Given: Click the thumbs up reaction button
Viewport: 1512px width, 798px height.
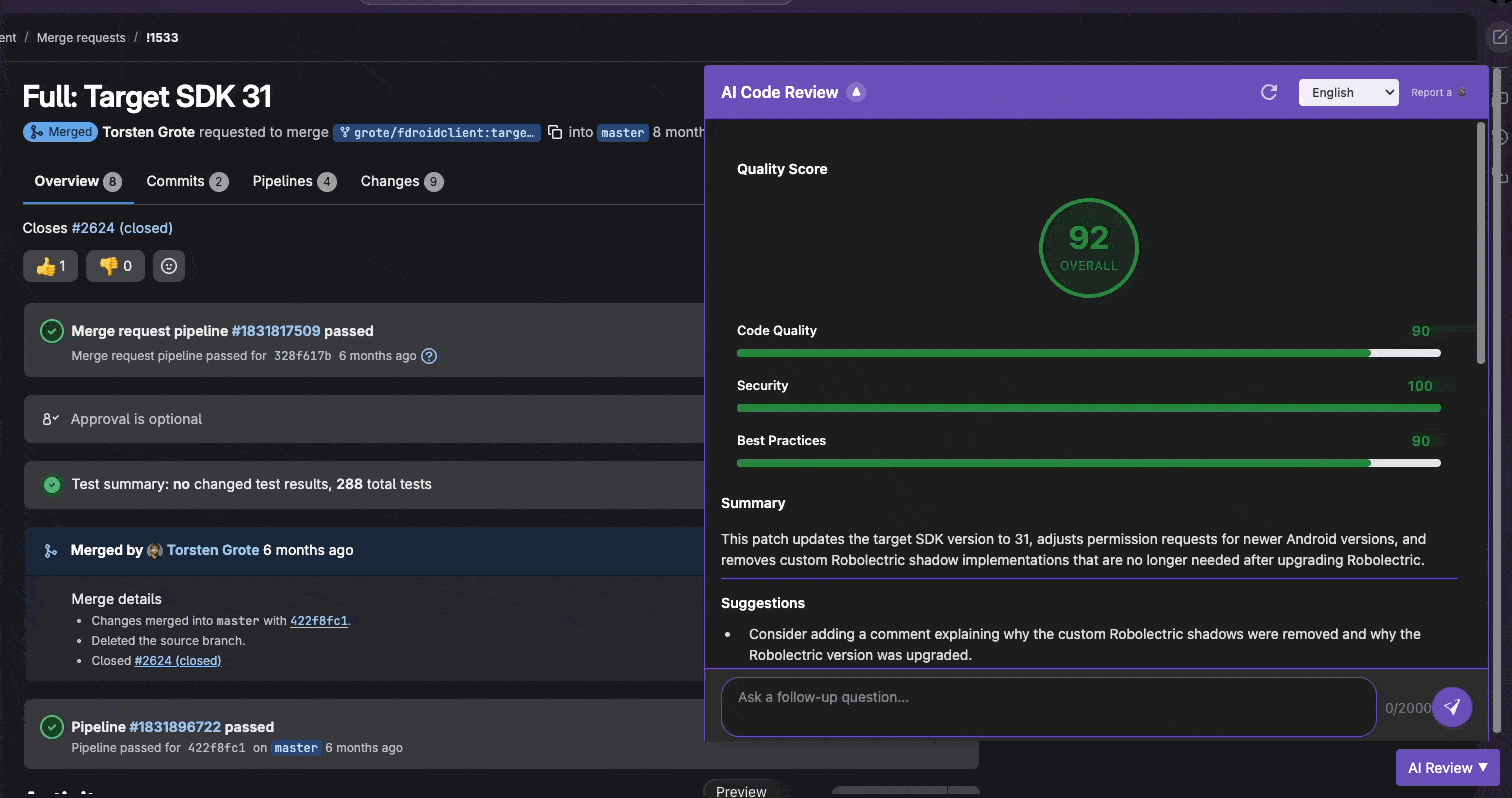Looking at the screenshot, I should pyautogui.click(x=50, y=266).
